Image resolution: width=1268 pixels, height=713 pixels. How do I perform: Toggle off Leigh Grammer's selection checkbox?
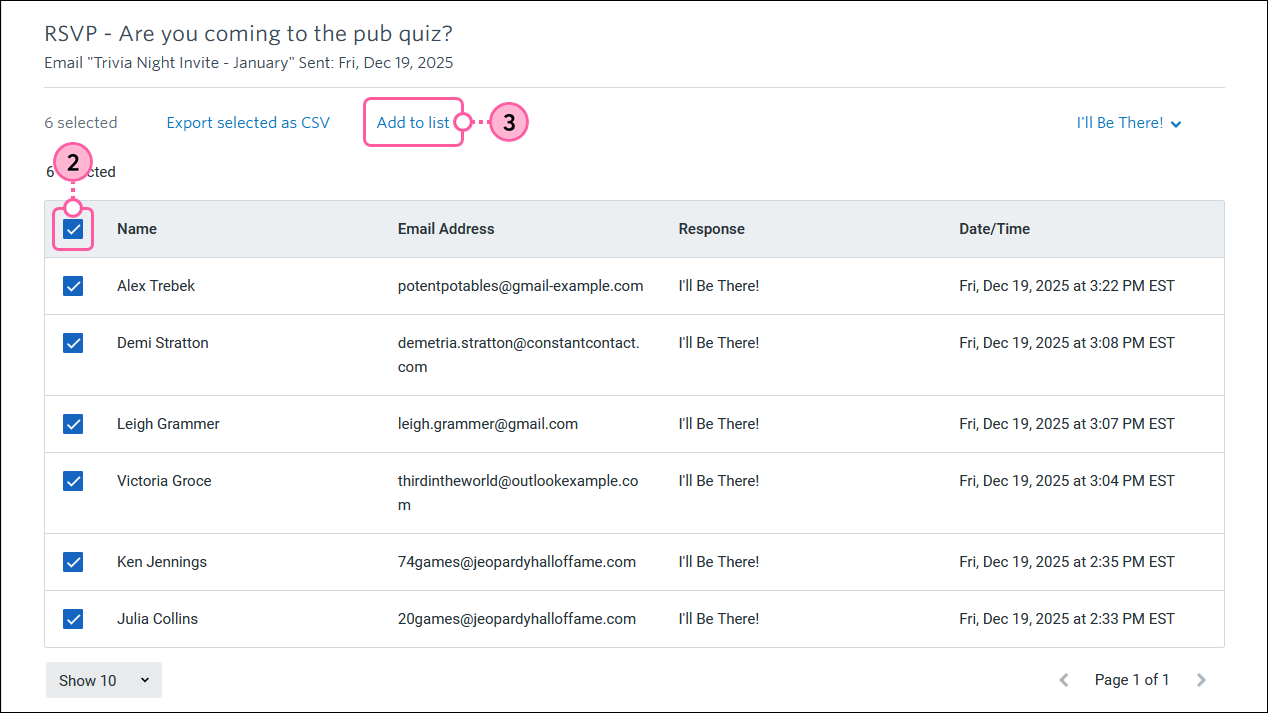tap(73, 423)
